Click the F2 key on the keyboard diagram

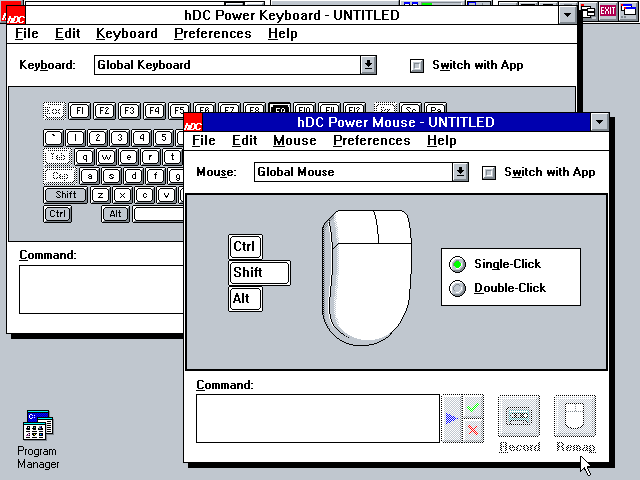104,111
